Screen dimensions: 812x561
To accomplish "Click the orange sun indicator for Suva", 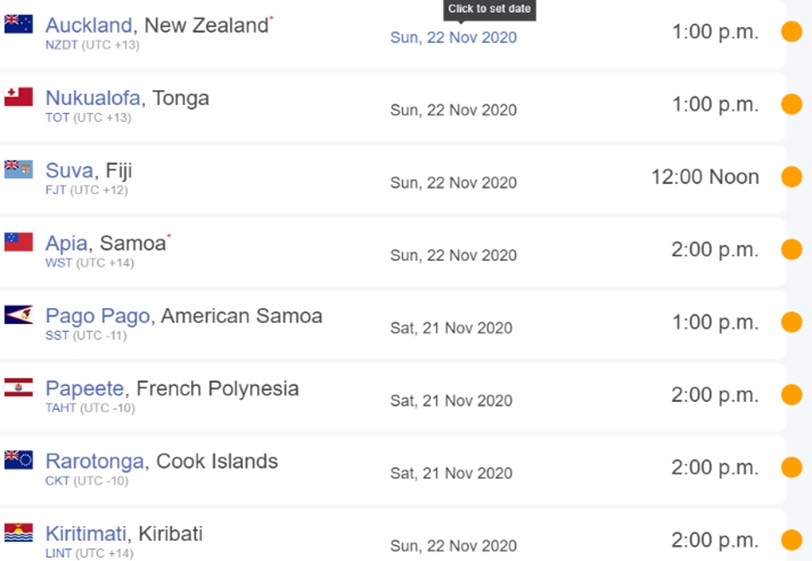I will pos(791,177).
